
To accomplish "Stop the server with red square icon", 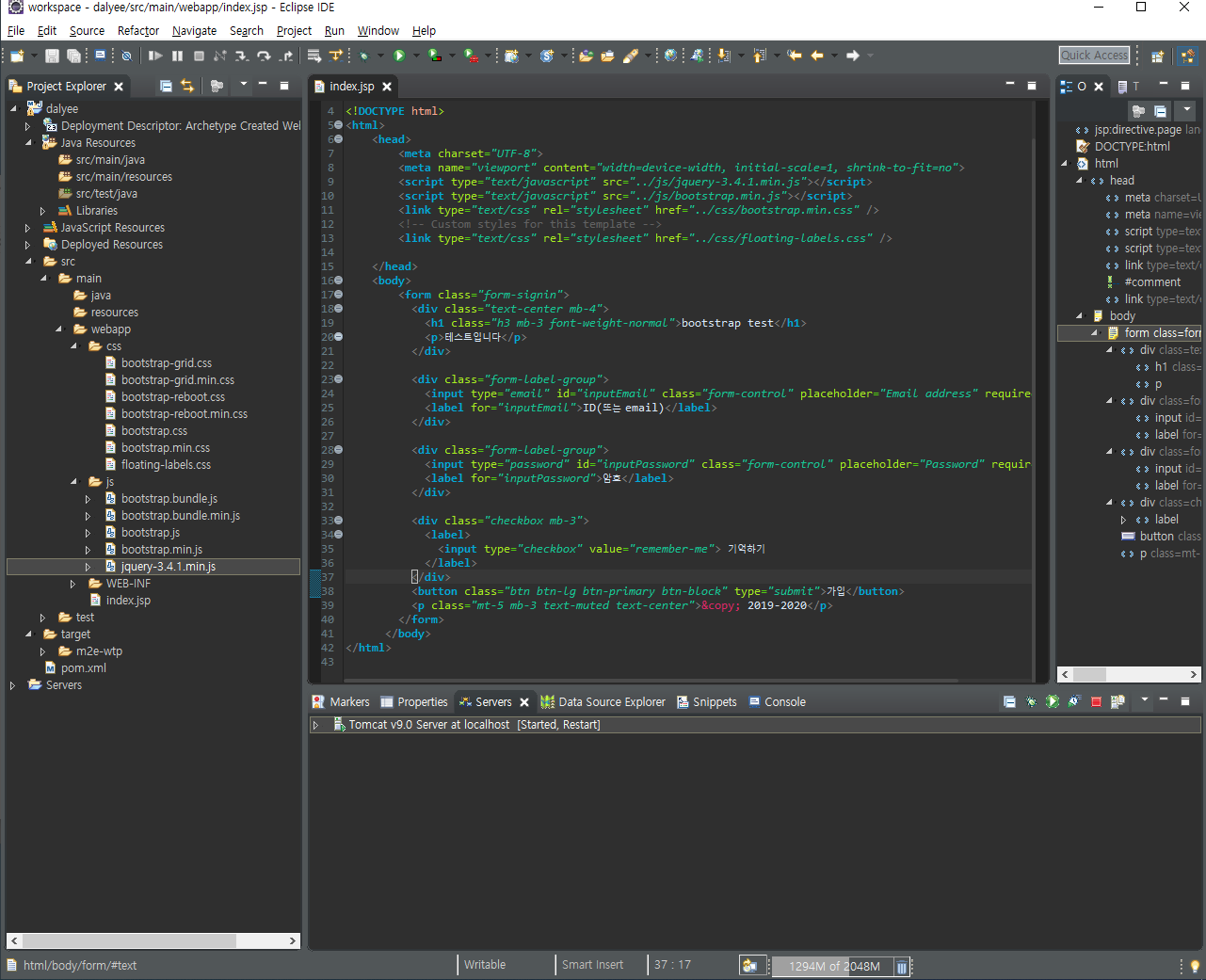I will click(1096, 701).
